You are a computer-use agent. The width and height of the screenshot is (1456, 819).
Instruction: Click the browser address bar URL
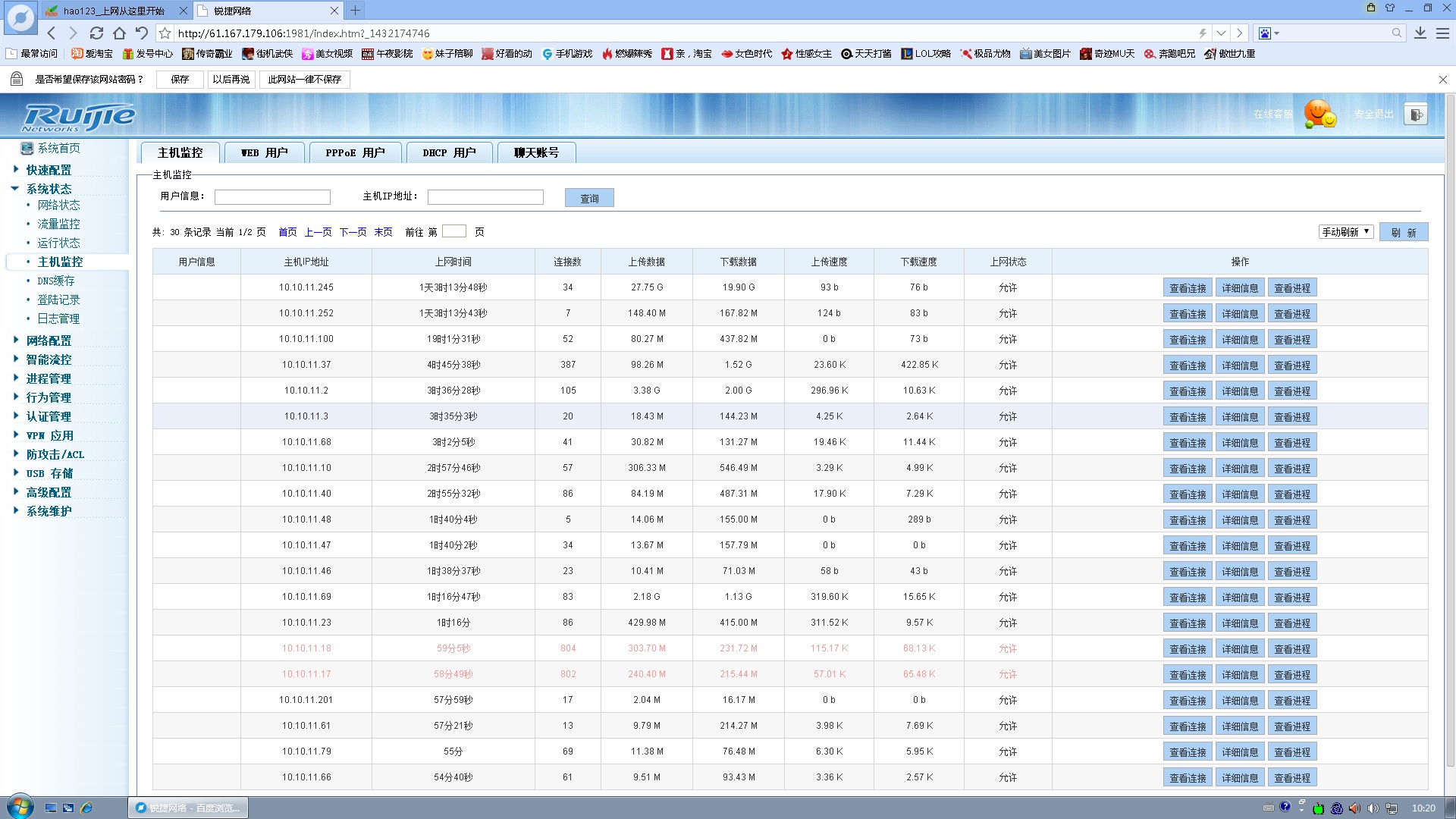pos(303,33)
